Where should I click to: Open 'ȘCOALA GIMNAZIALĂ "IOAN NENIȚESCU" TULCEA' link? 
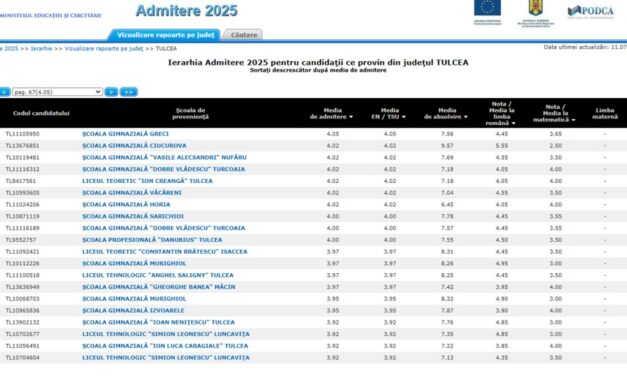[x=158, y=322]
